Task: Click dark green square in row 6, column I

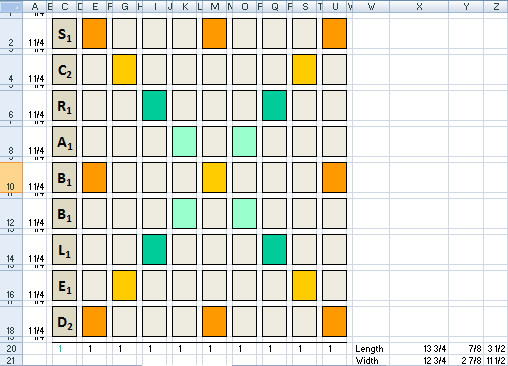Action: (155, 105)
